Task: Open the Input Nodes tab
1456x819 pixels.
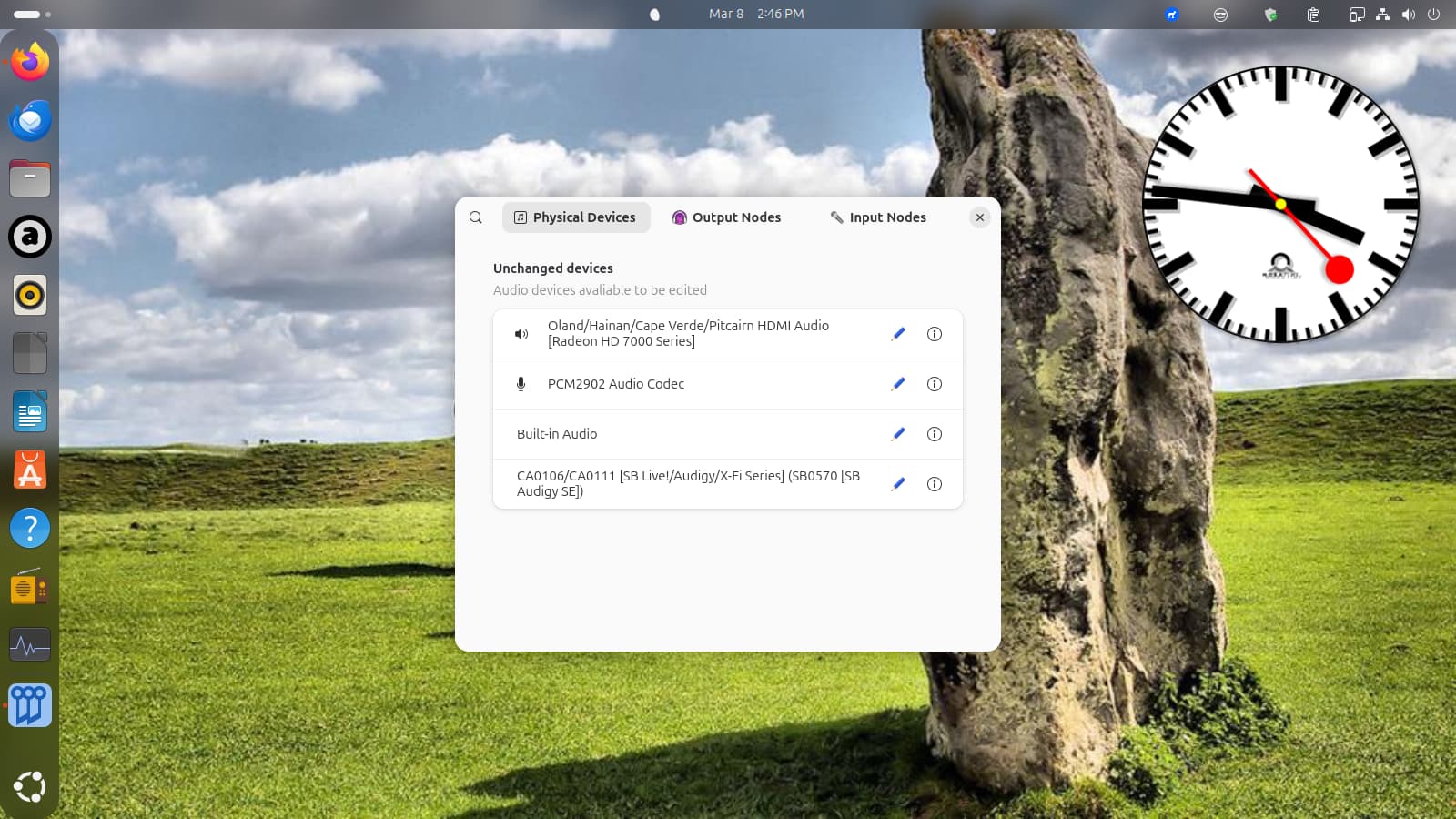Action: [878, 217]
